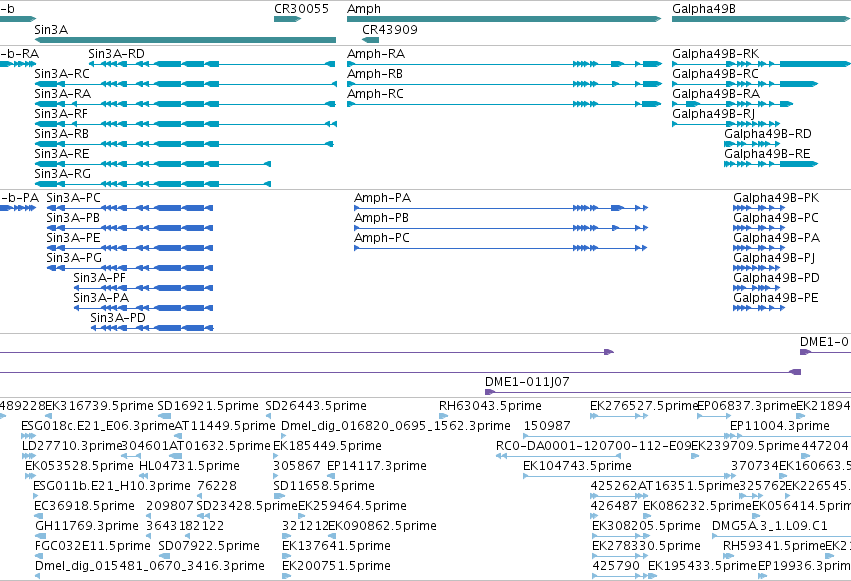Select the Galpha49B-RE transcript

pyautogui.click(x=771, y=164)
